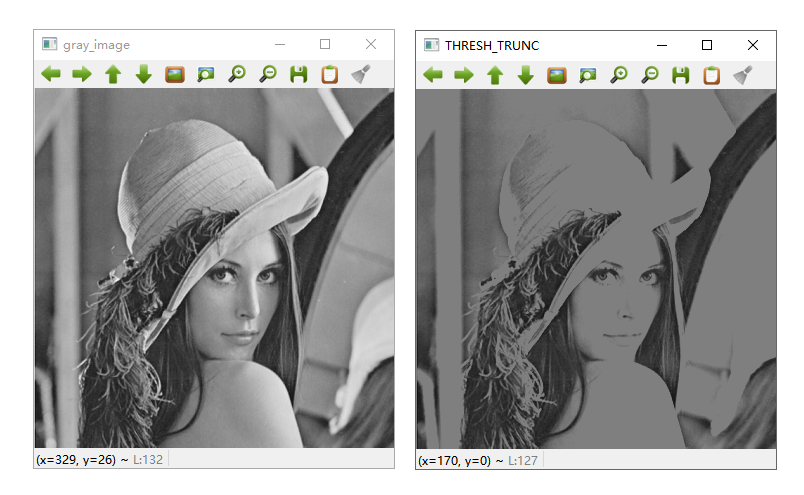Click pixel value L:127 in status bar
Viewport: 804px width, 495px height.
(522, 461)
